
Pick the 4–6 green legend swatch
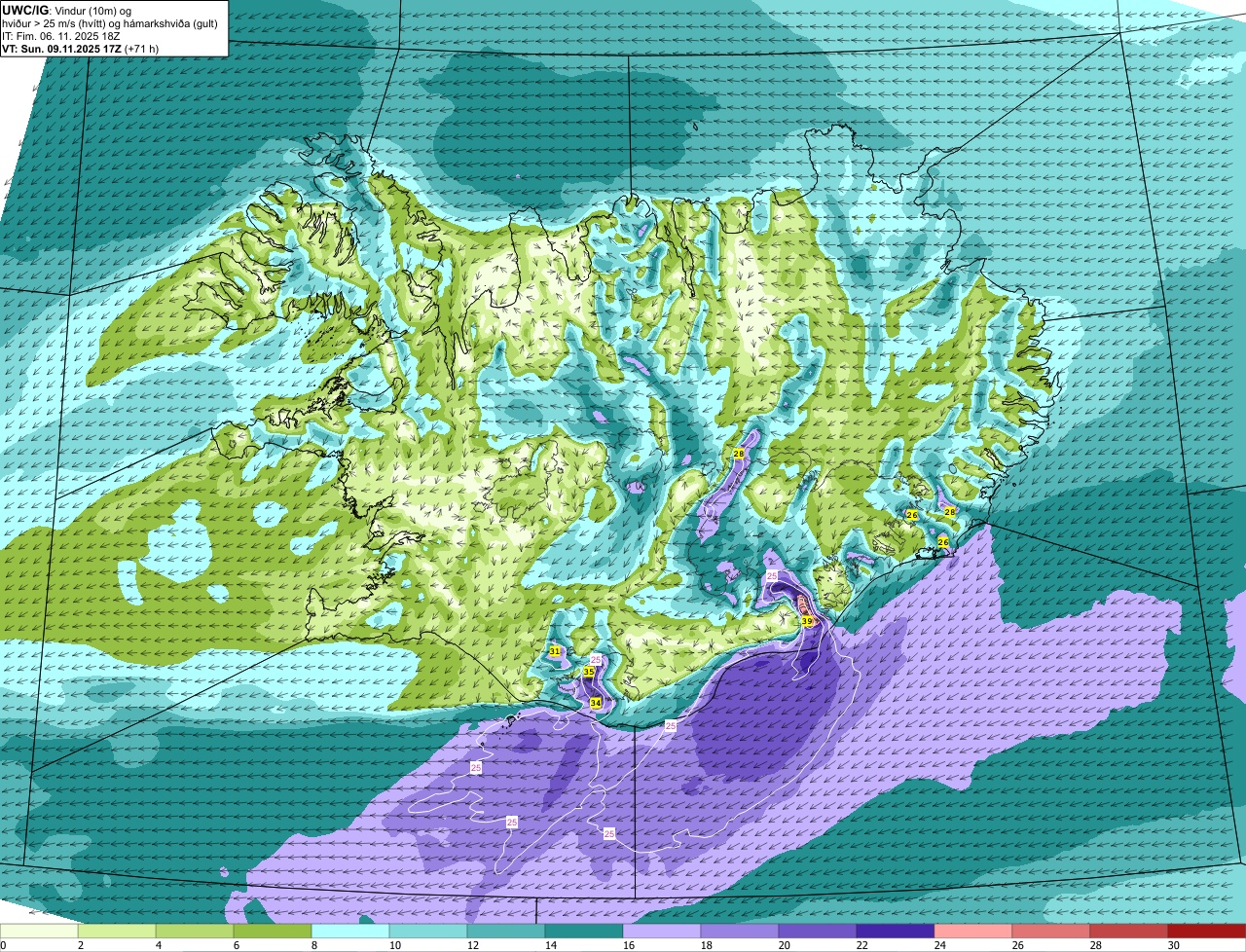[195, 932]
